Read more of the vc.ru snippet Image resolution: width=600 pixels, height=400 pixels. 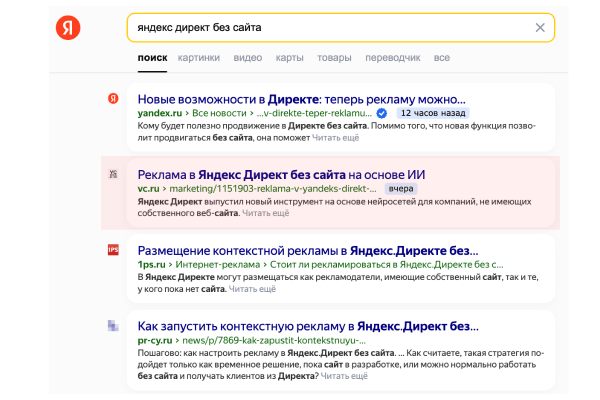pos(266,213)
